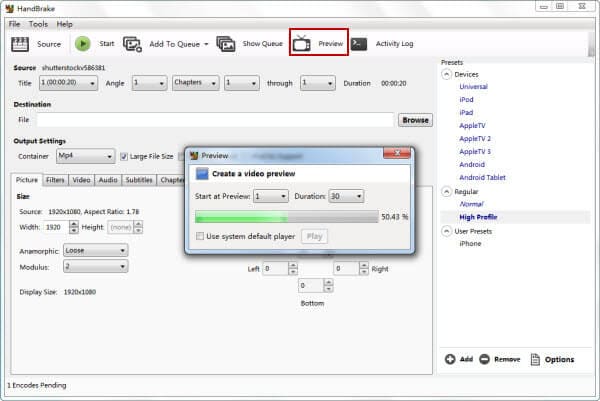This screenshot has width=600, height=401.
Task: Click the Bottom crop stepper arrows
Action: coord(328,285)
